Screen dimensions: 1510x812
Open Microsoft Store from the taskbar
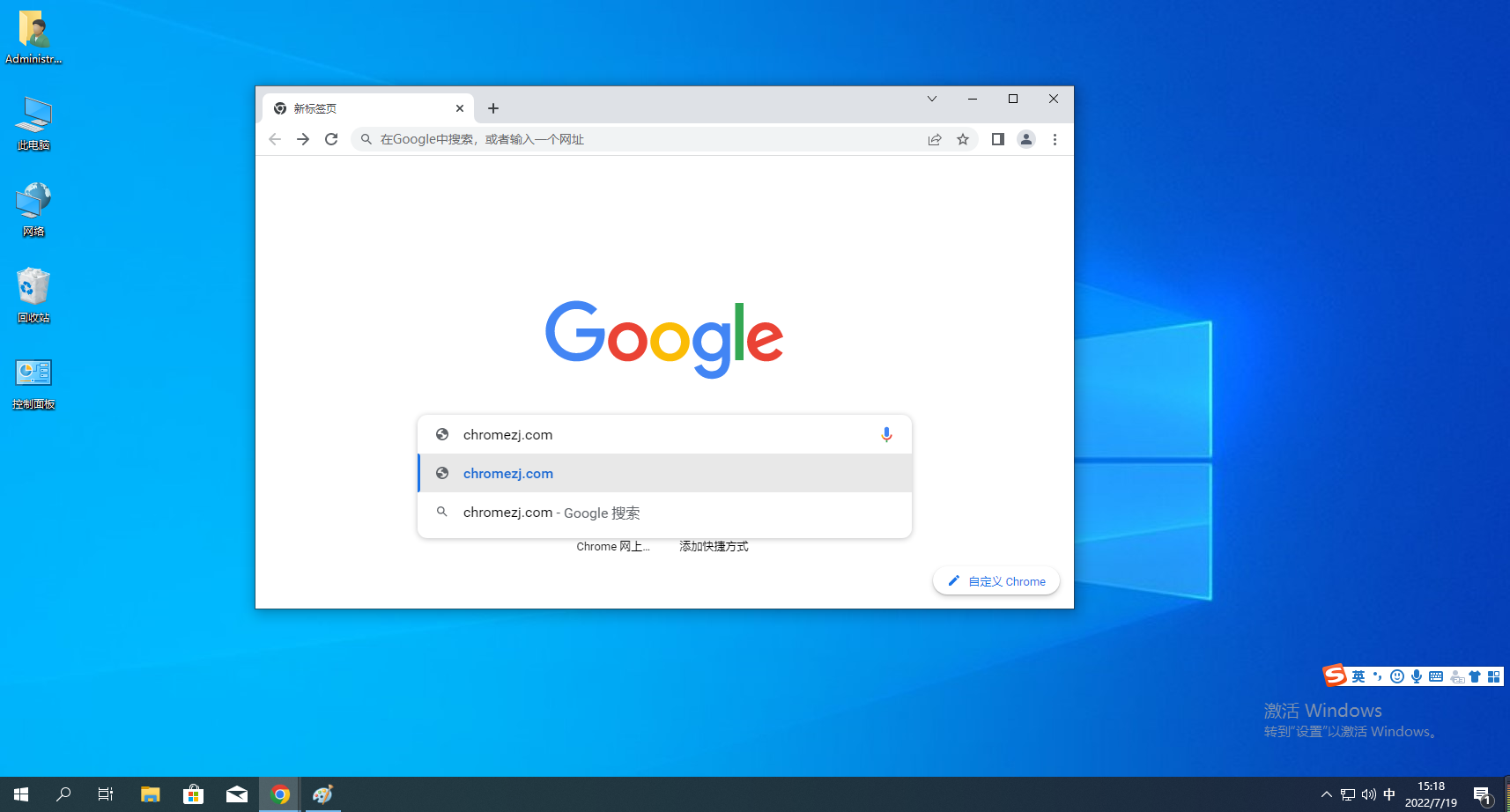pos(193,794)
